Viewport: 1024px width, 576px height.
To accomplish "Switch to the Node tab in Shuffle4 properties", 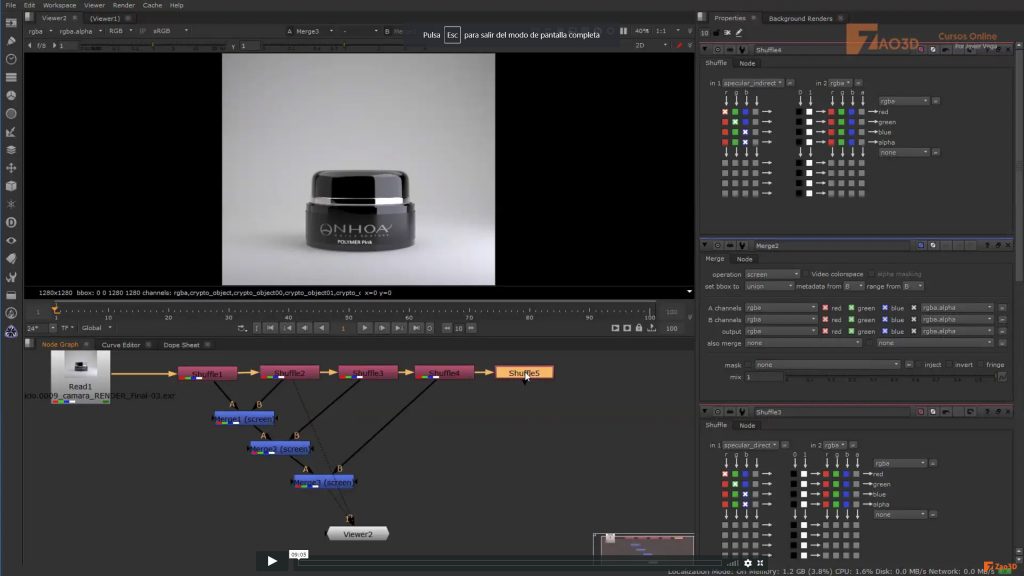I will [748, 62].
